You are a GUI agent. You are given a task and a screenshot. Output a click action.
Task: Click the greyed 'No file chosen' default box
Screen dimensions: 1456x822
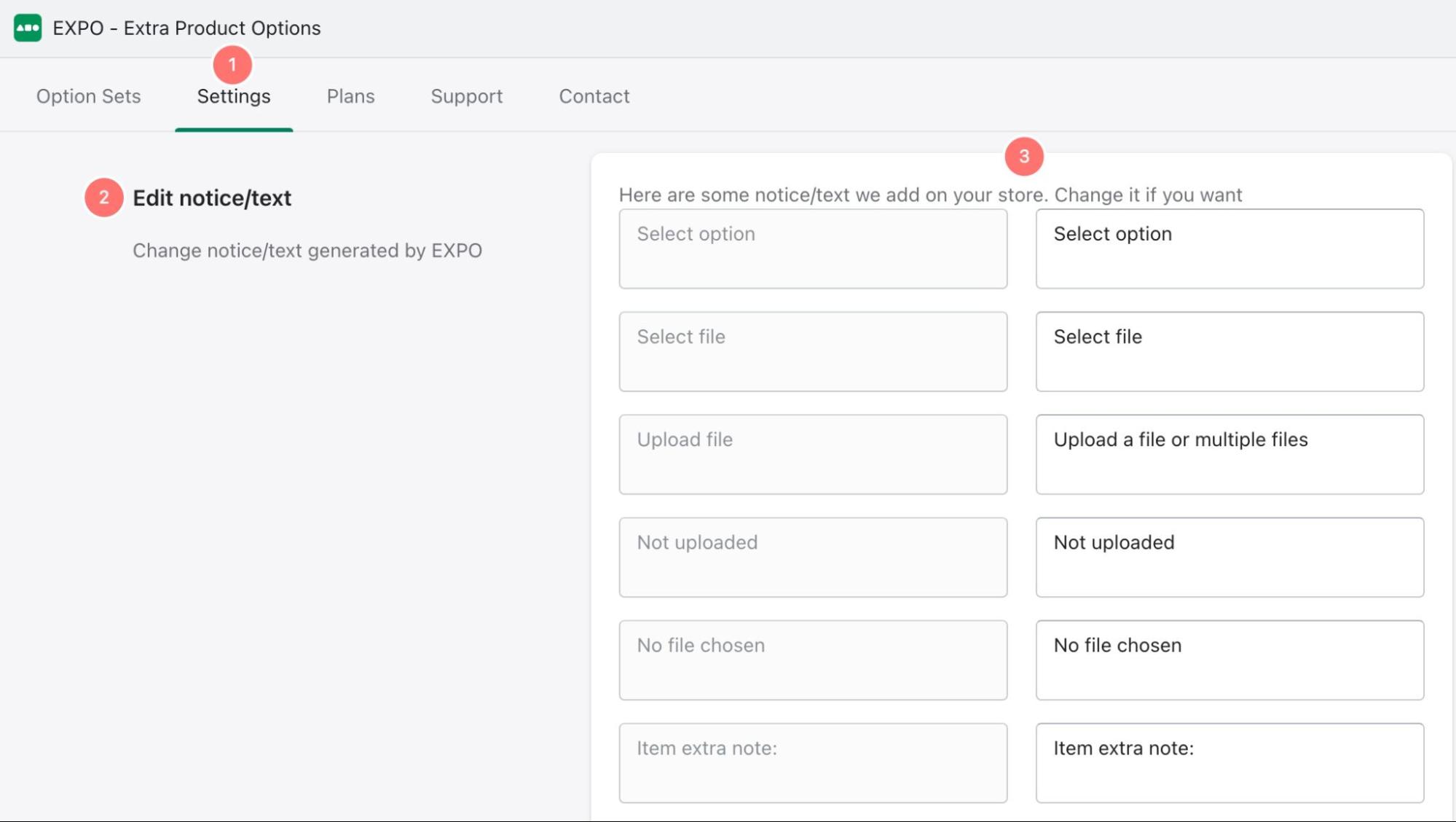[x=813, y=659]
